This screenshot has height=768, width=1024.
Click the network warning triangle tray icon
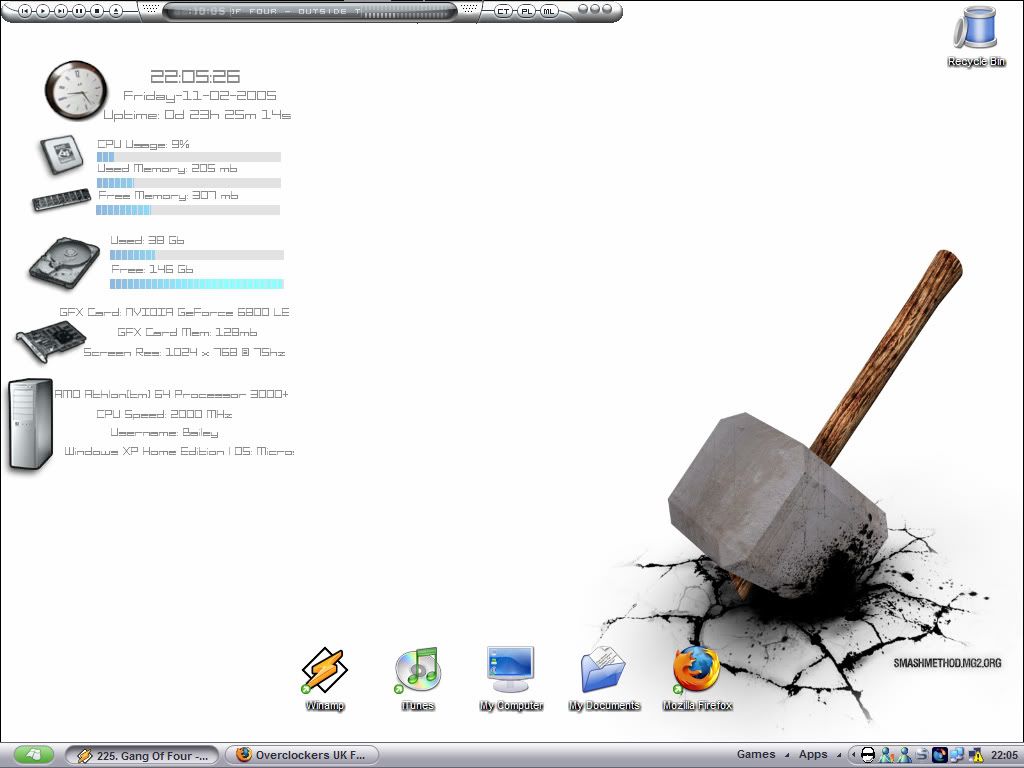click(x=976, y=755)
